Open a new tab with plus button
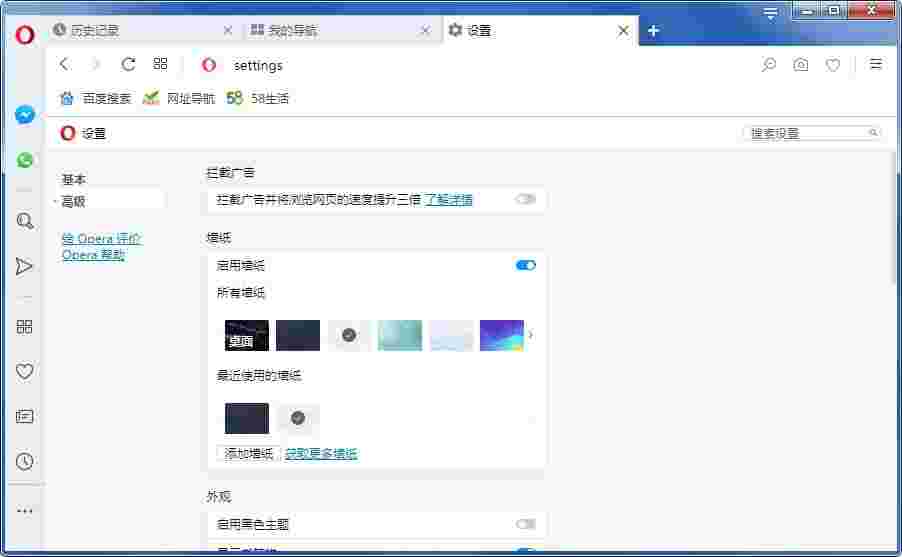This screenshot has height=557, width=902. click(653, 31)
